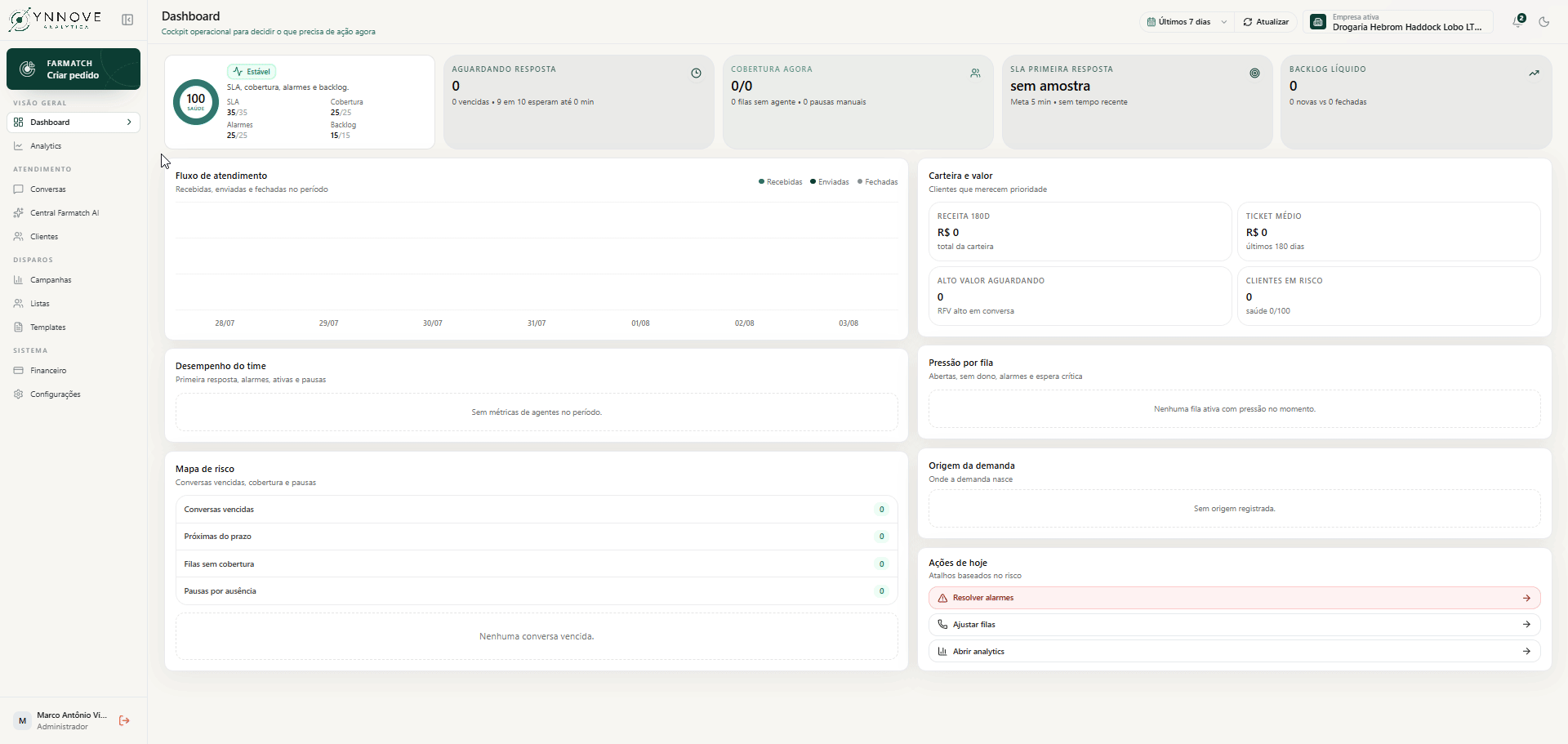Screen dimensions: 1568x744
Task: Open the Empresa ativa company selector
Action: (x=1398, y=22)
